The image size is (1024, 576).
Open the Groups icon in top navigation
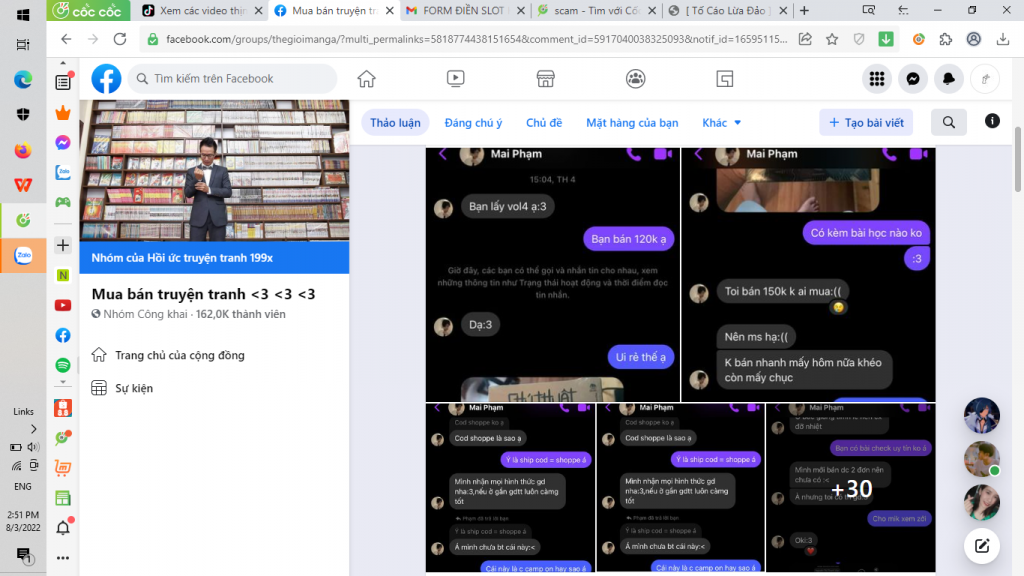pyautogui.click(x=635, y=79)
